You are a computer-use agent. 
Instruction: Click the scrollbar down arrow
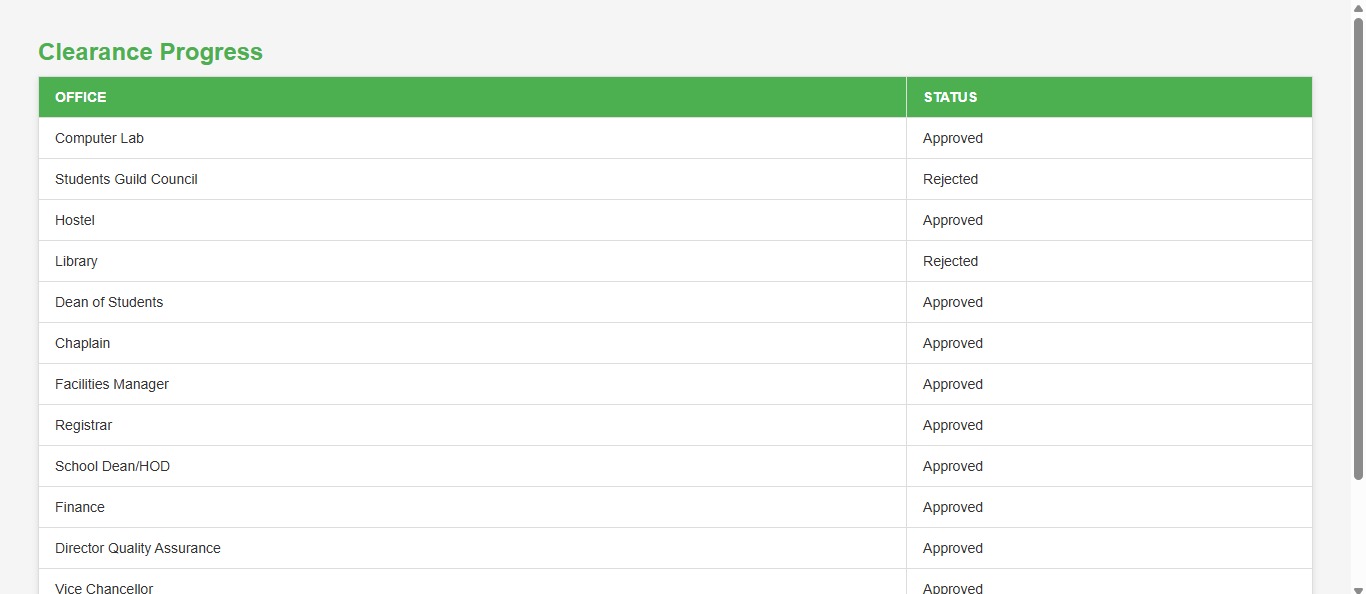1358,586
